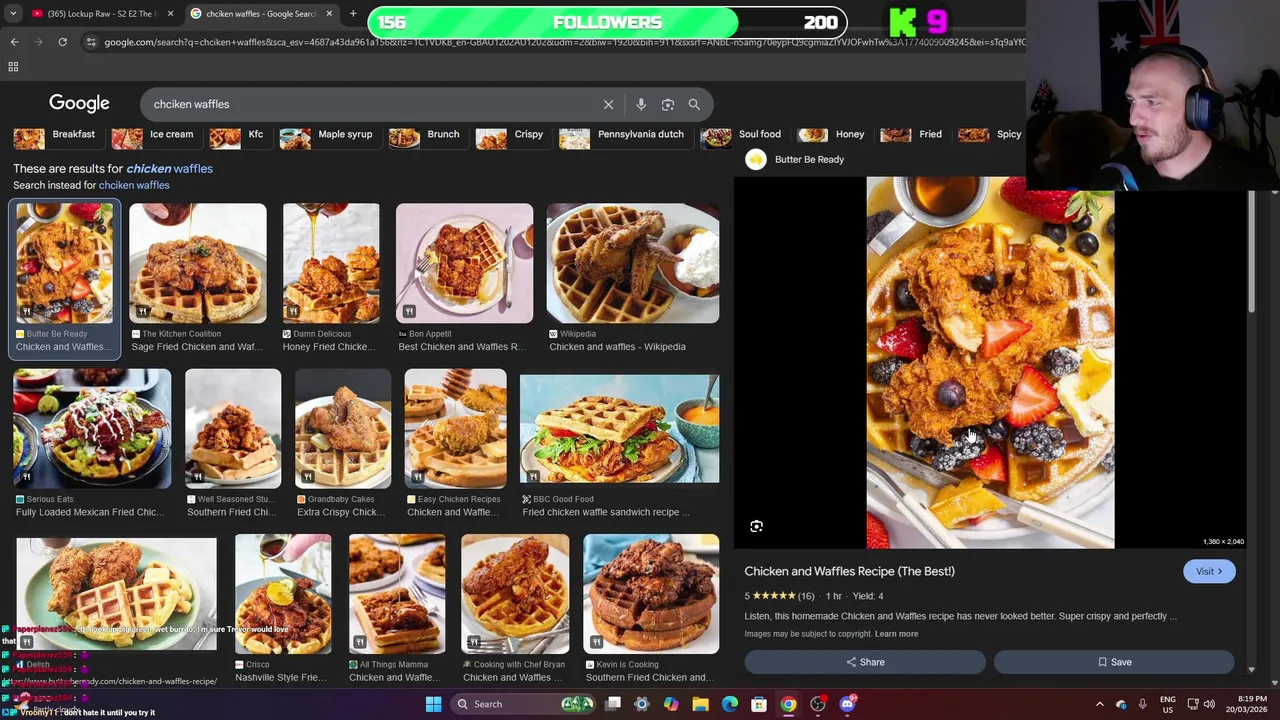Open Google Lens search by image icon
The width and height of the screenshot is (1280, 720).
[x=667, y=104]
